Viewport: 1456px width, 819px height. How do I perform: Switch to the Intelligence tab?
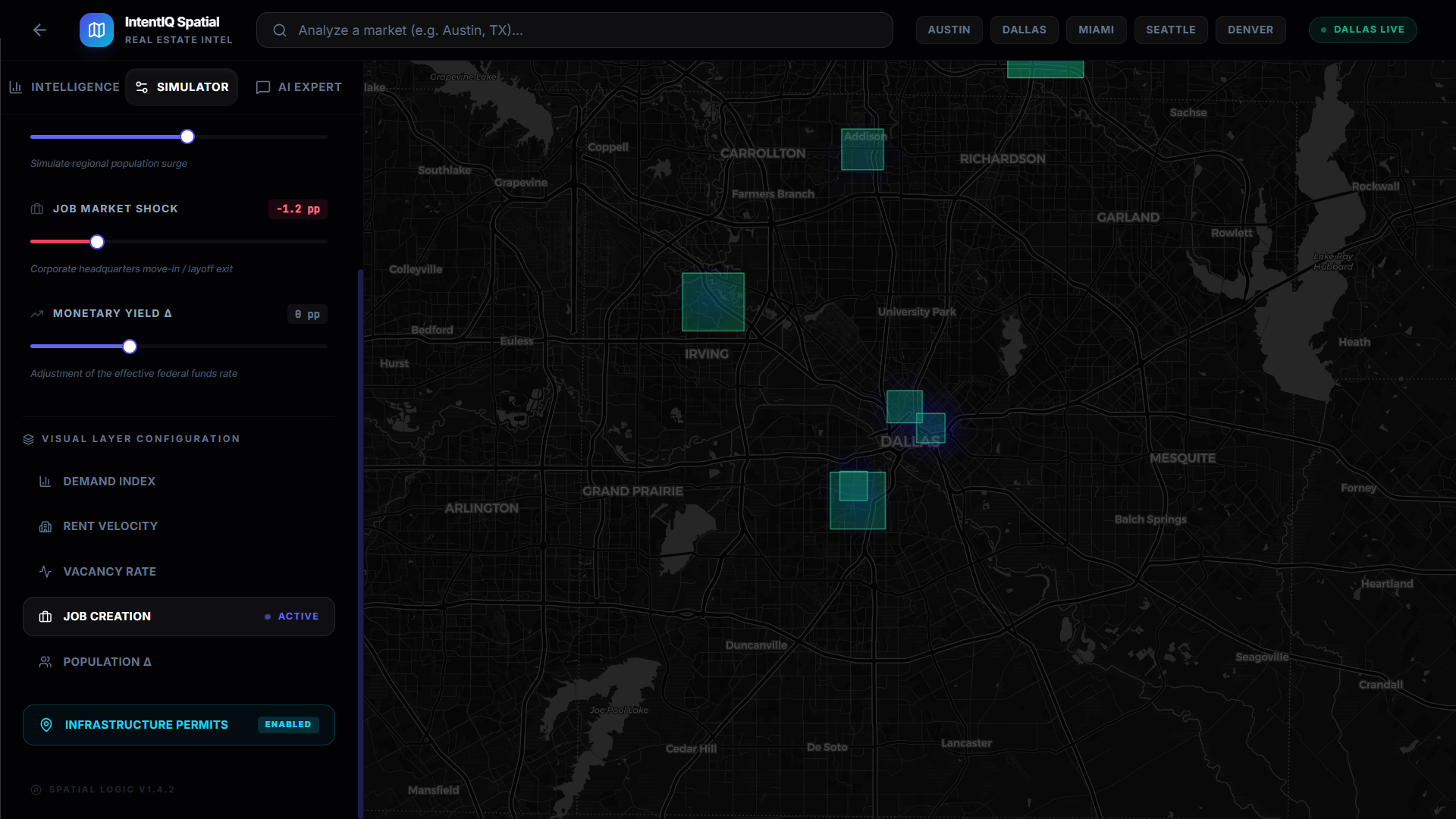(64, 87)
